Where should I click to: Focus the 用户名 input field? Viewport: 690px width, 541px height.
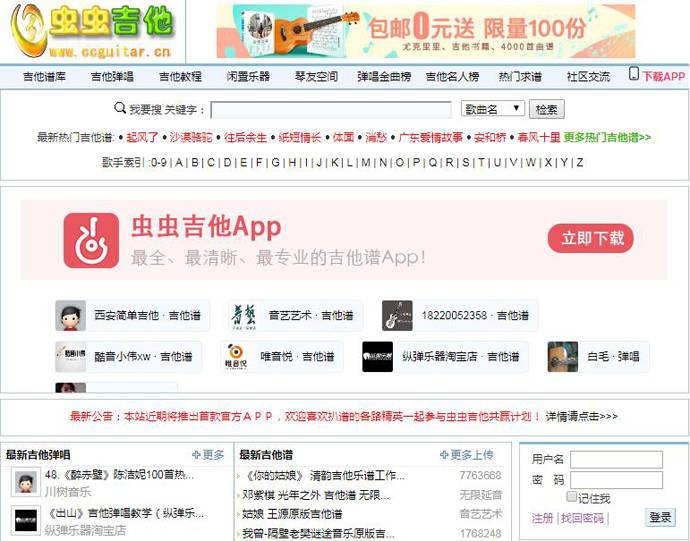pos(617,460)
